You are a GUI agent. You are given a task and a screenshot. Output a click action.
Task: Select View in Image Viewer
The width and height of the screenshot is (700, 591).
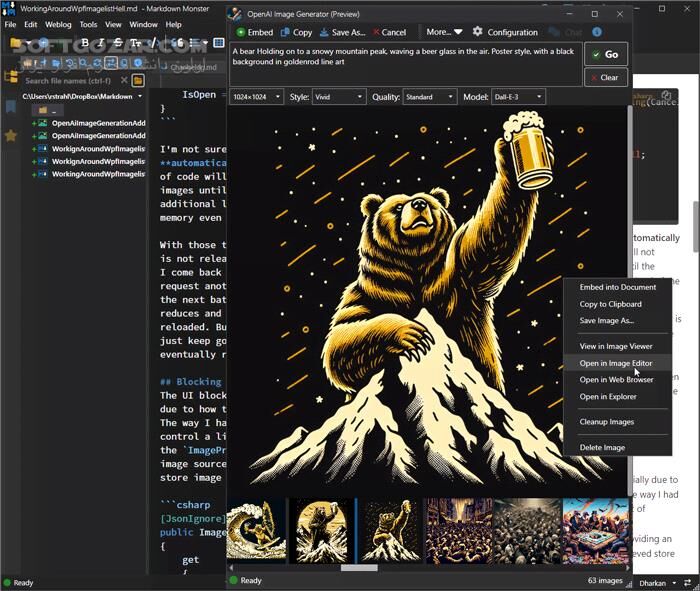pyautogui.click(x=616, y=346)
